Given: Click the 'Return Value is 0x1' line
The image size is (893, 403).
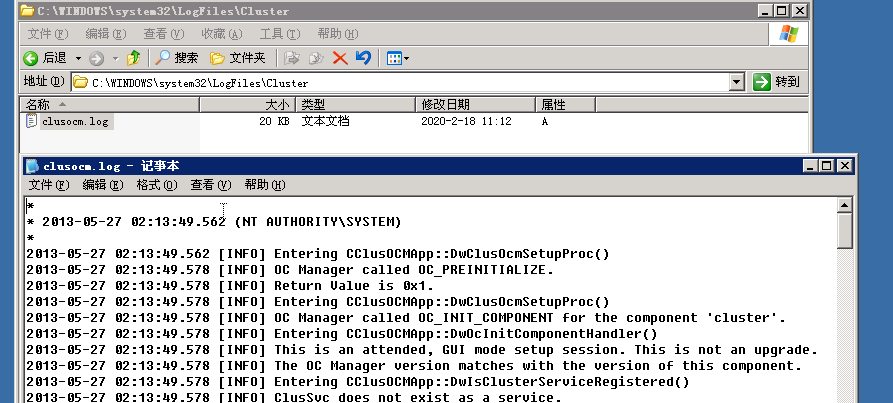Looking at the screenshot, I should [230, 286].
